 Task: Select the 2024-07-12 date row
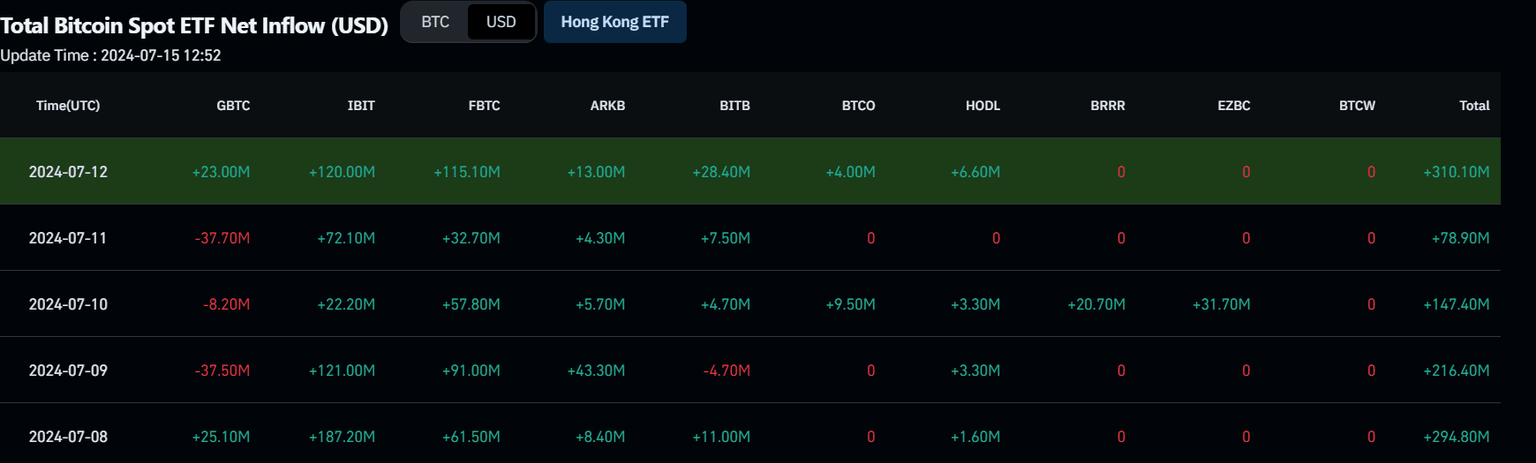pyautogui.click(x=68, y=172)
